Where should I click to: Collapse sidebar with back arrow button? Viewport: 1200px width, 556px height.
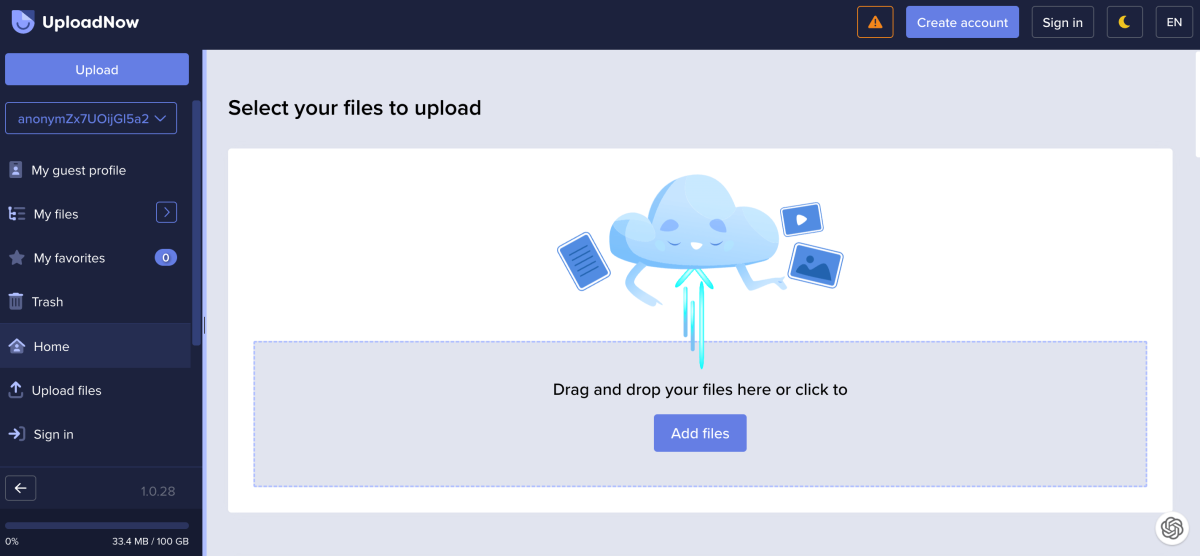pyautogui.click(x=21, y=488)
